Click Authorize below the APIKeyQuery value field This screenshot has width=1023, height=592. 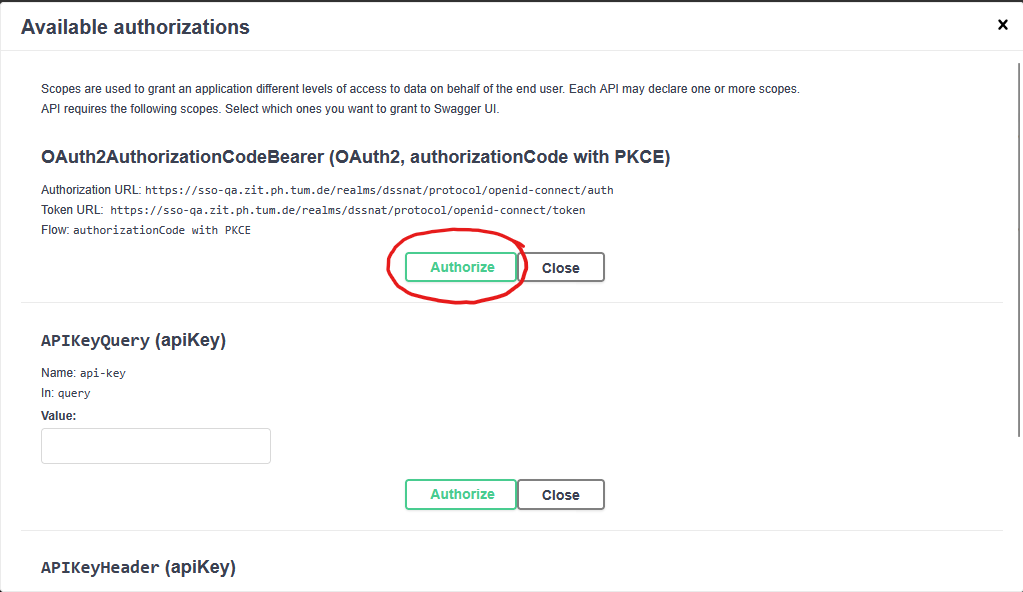(x=462, y=494)
